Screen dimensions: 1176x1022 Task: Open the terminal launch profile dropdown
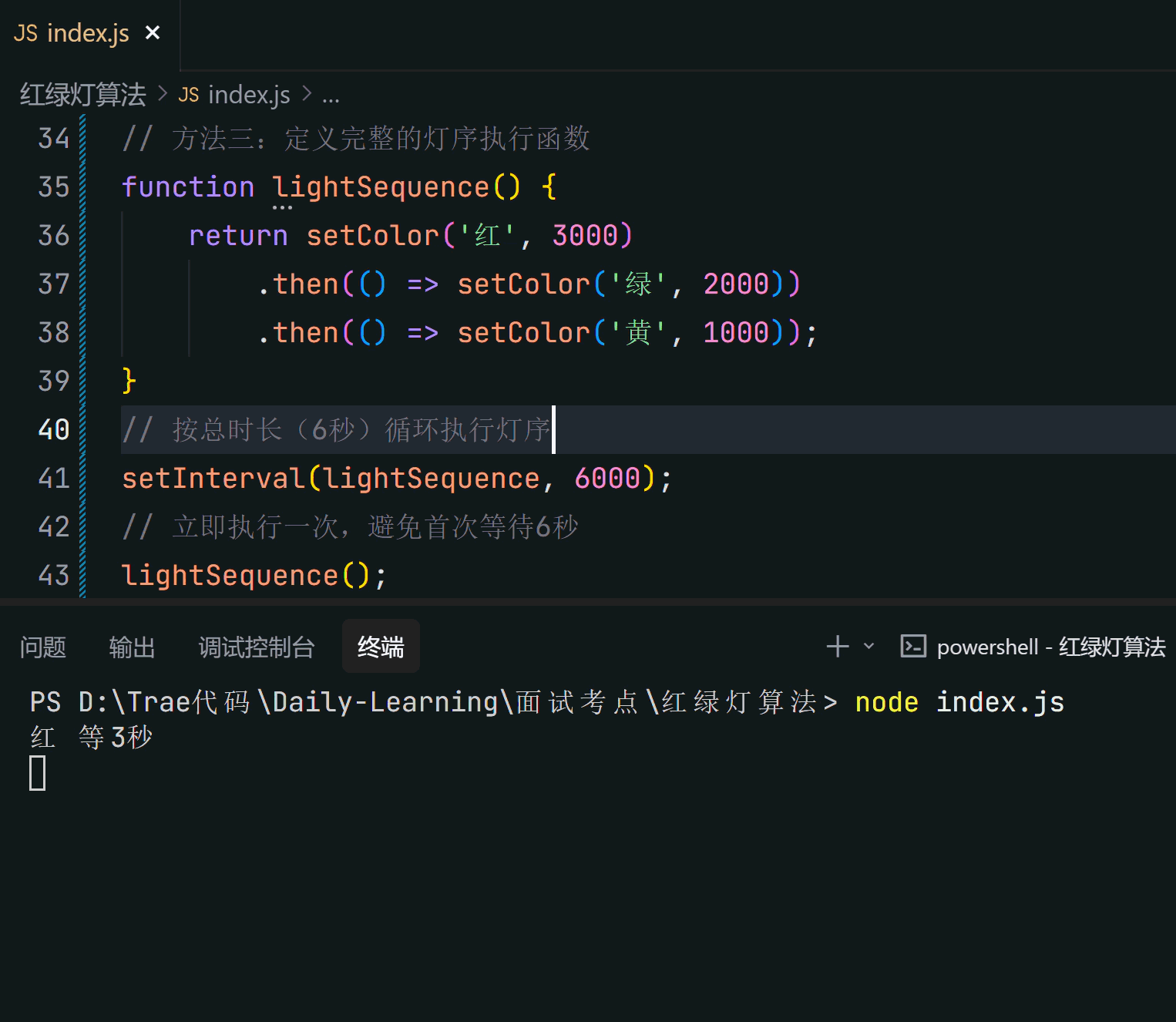(x=869, y=647)
